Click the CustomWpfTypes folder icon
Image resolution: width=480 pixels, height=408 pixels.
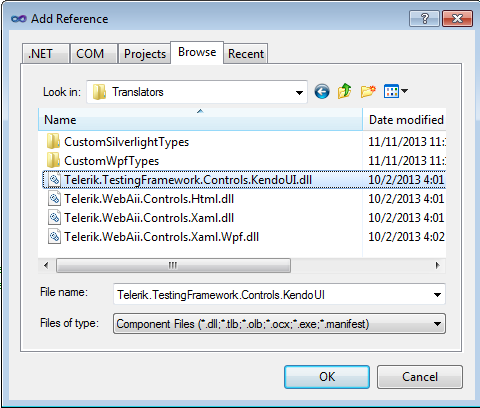(x=53, y=160)
